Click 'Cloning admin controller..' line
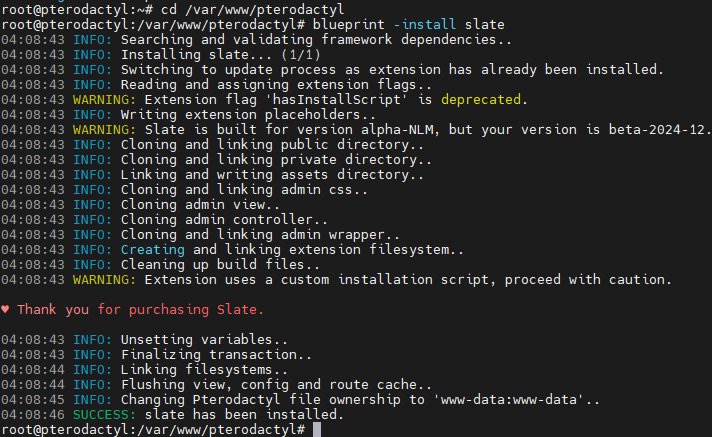 click(224, 219)
